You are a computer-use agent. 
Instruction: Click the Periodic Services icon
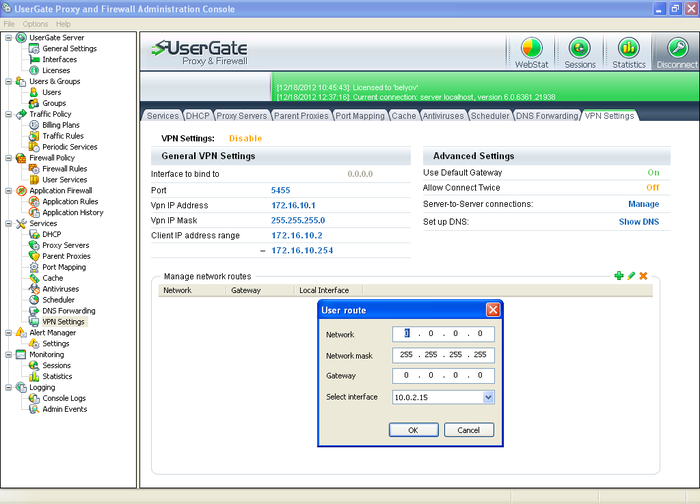34,147
